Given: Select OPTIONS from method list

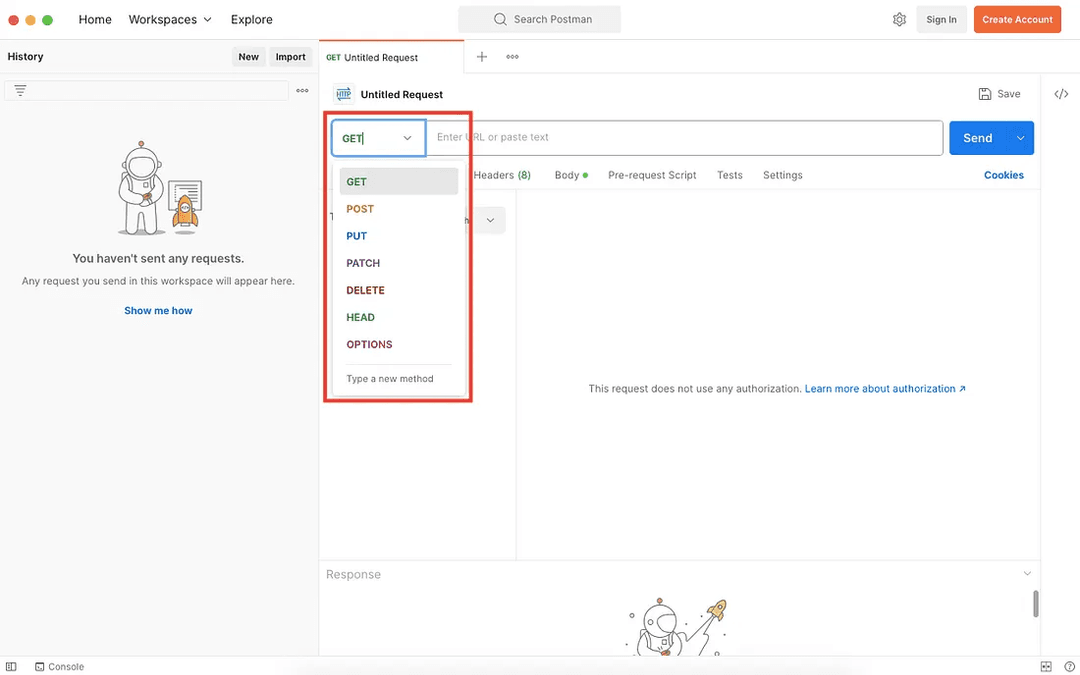Looking at the screenshot, I should [x=399, y=344].
